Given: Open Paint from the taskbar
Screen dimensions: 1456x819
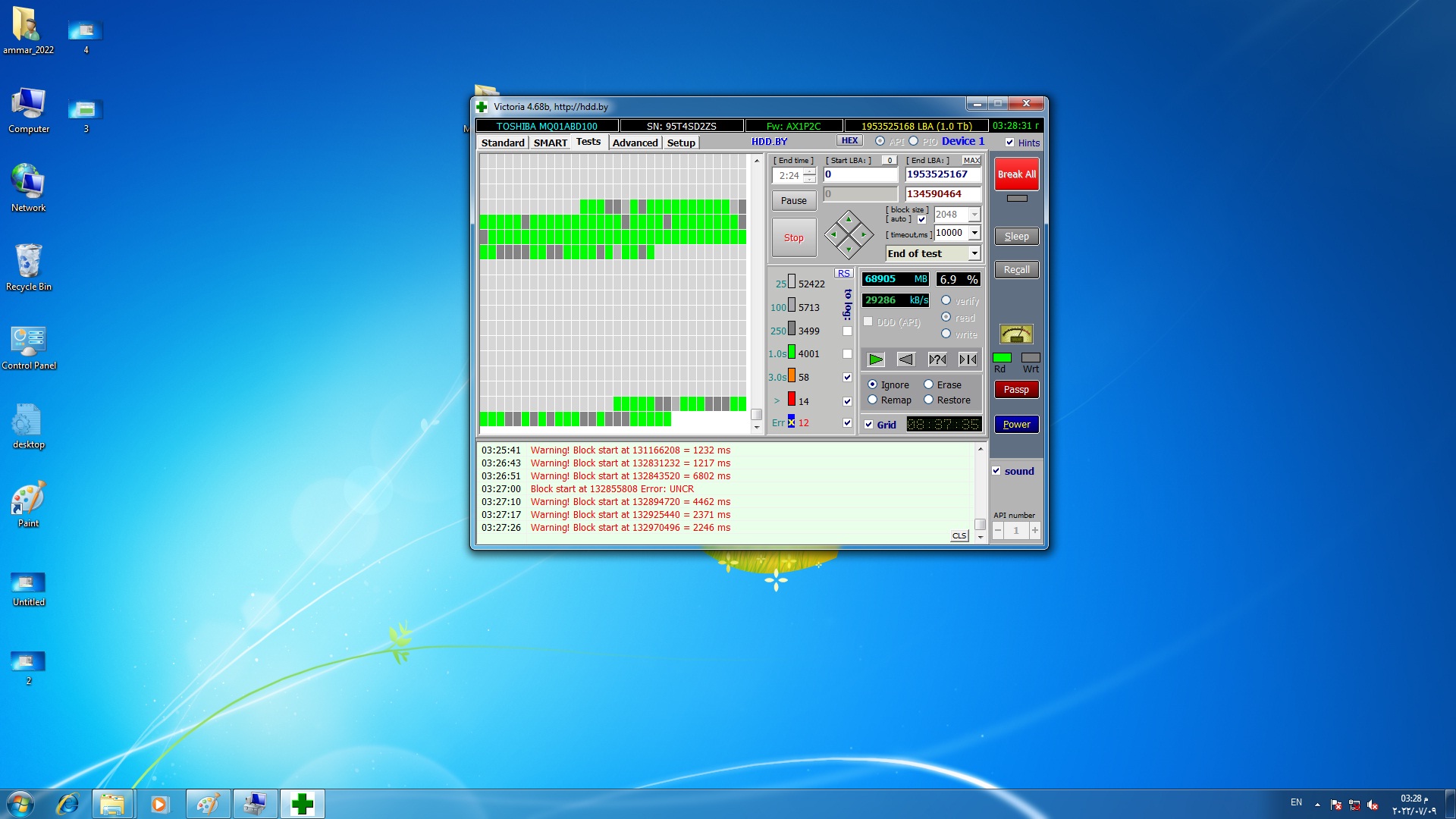Looking at the screenshot, I should tap(208, 804).
